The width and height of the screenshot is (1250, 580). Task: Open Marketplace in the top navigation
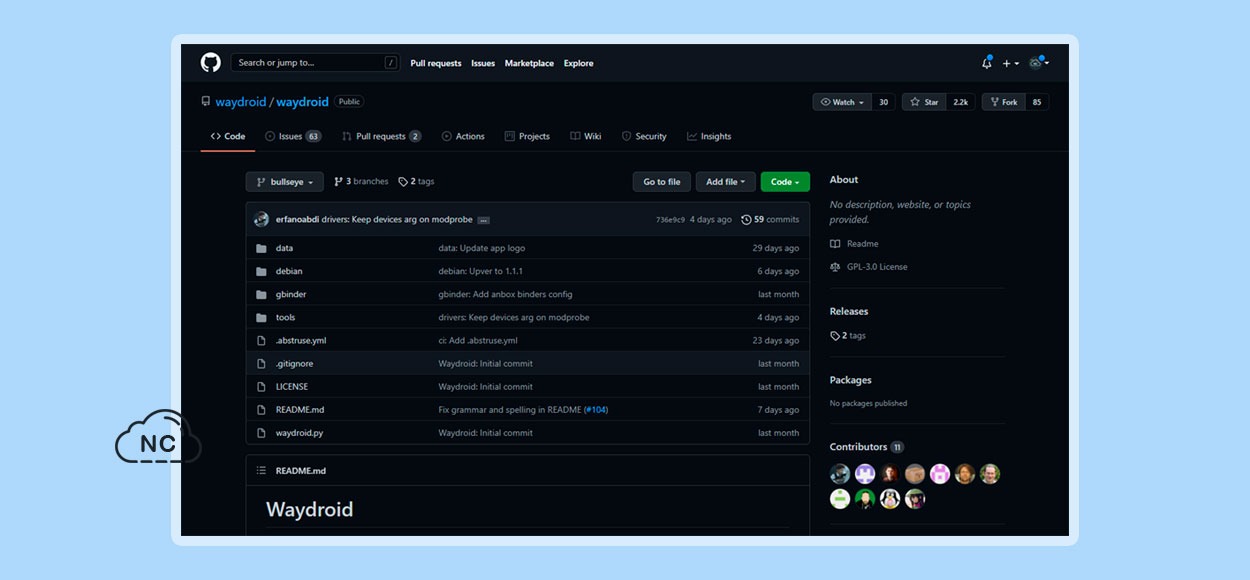(x=529, y=63)
